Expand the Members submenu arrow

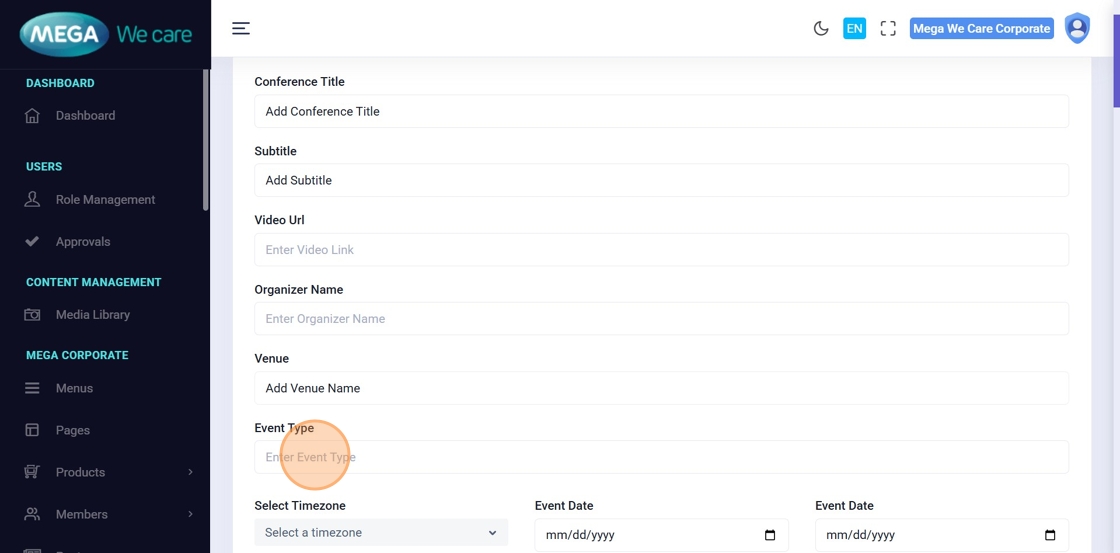[190, 514]
